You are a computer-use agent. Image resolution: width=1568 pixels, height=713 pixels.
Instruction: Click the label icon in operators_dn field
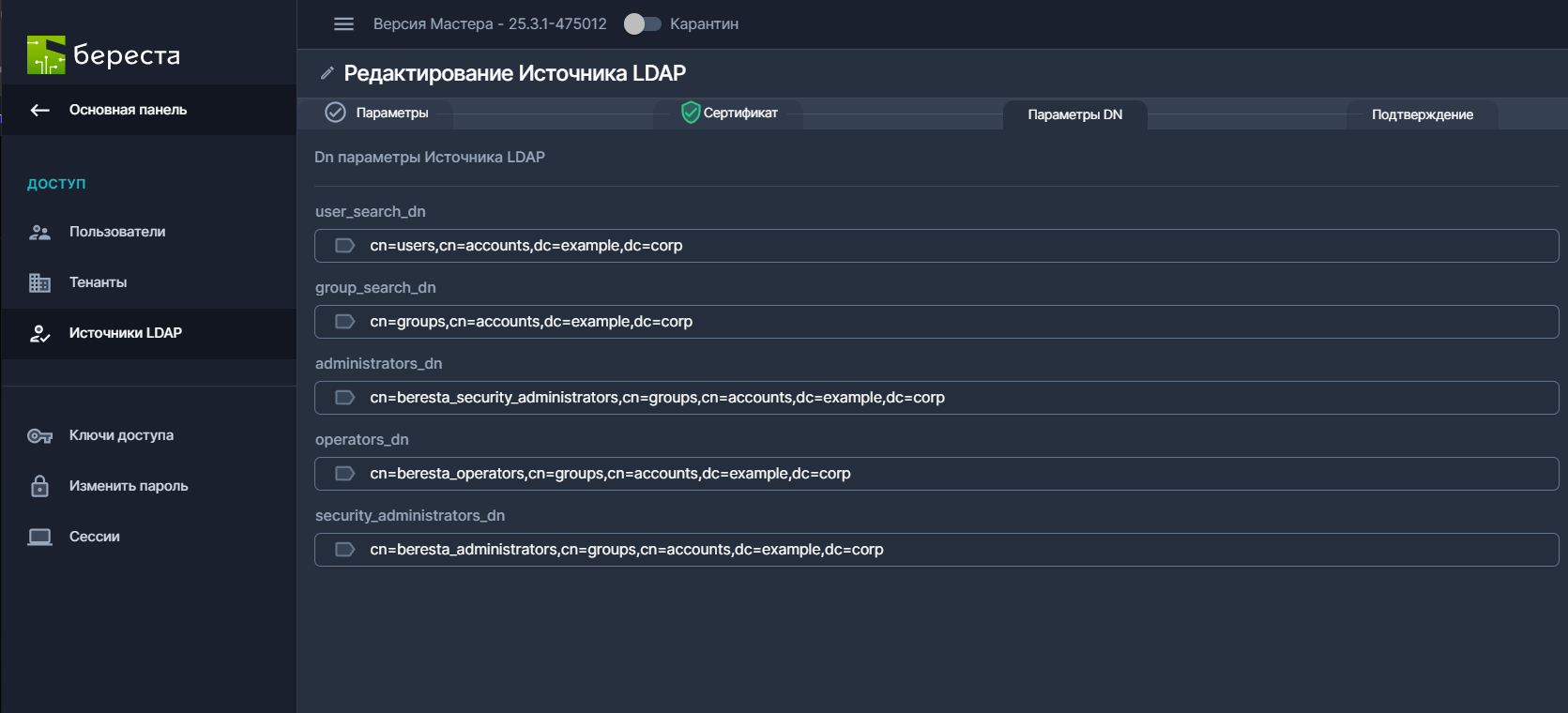pyautogui.click(x=345, y=474)
